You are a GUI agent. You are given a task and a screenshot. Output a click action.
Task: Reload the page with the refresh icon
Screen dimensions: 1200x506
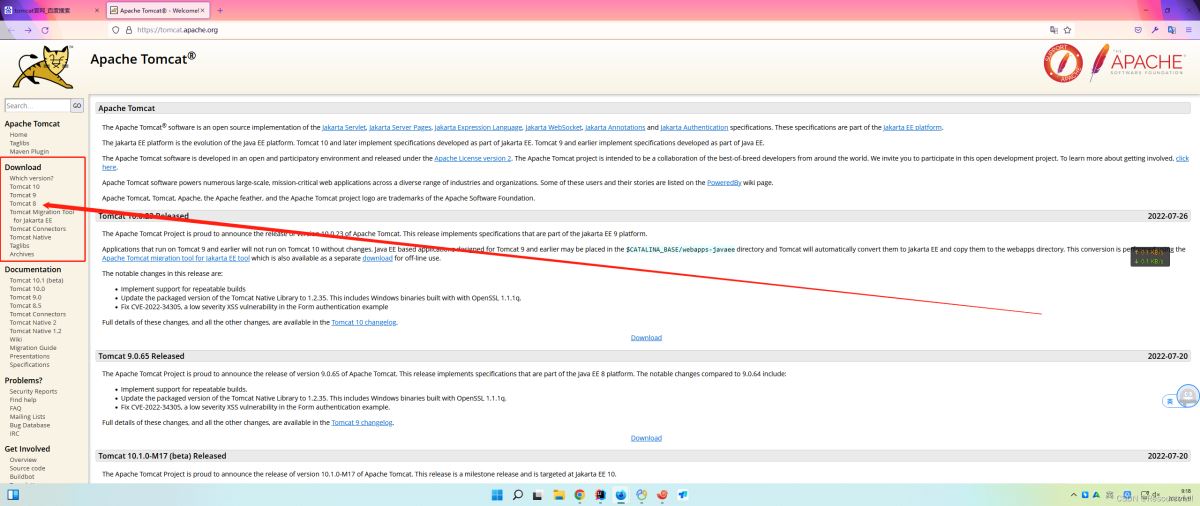click(x=45, y=30)
